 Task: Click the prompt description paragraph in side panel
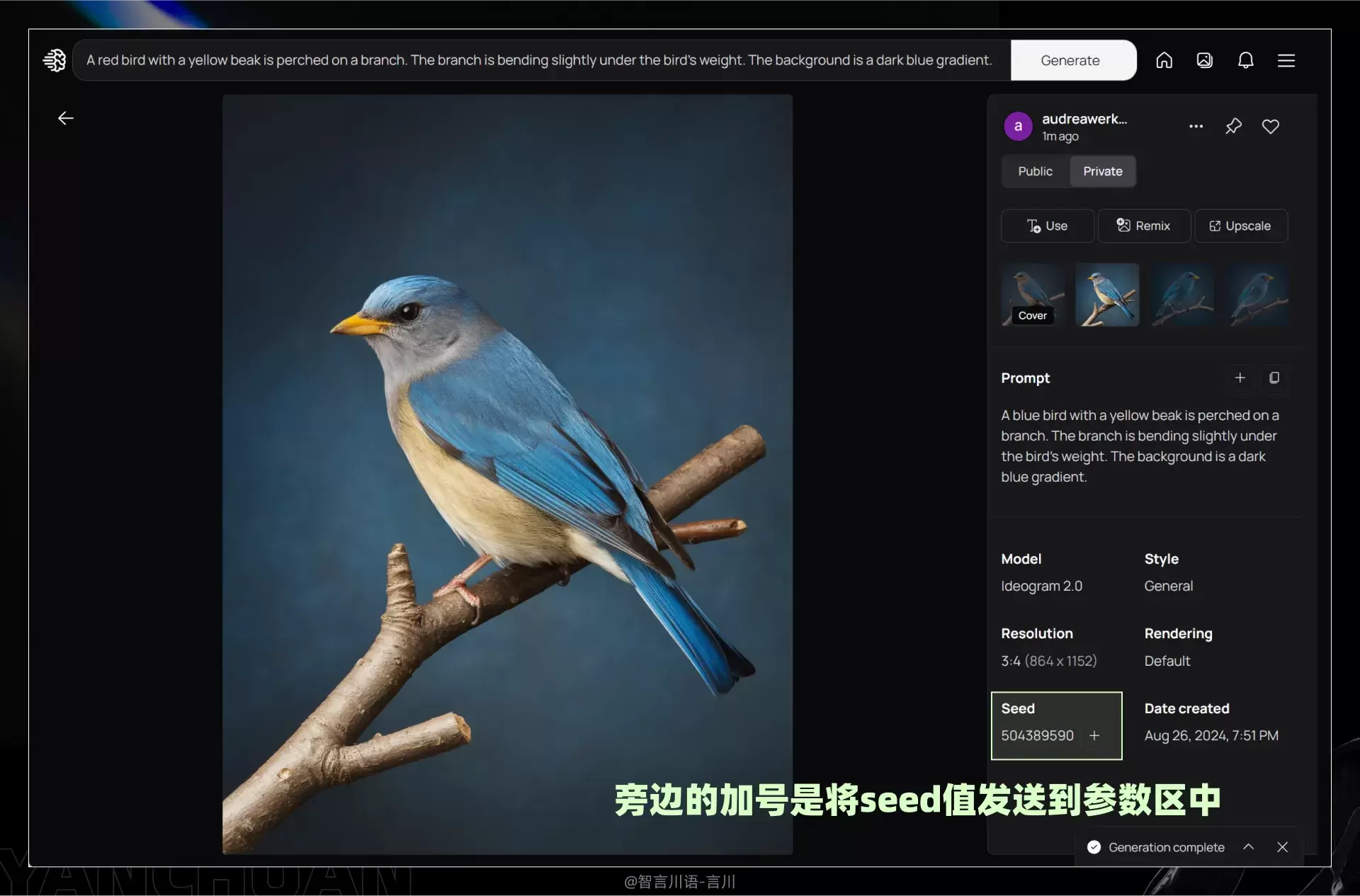[x=1140, y=446]
